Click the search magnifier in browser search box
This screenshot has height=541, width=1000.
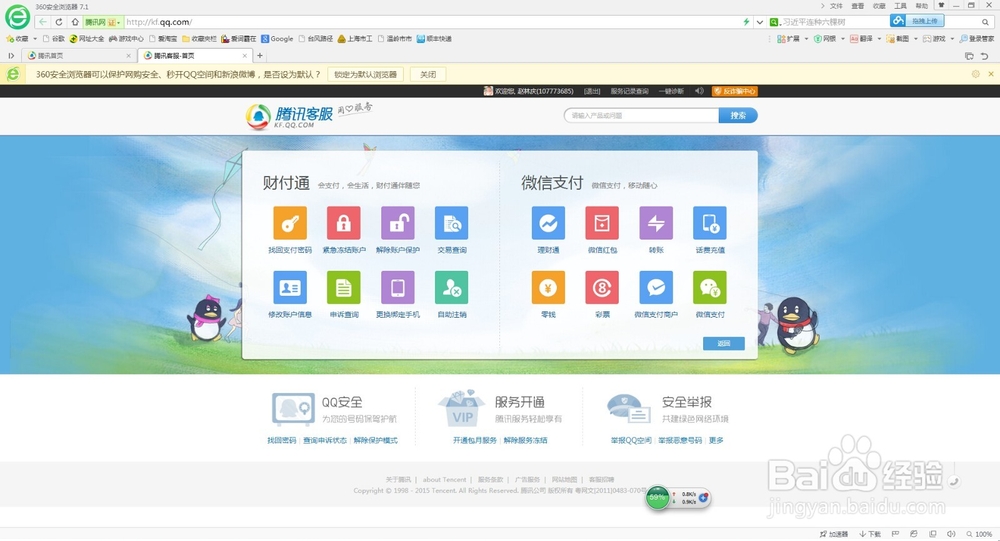tap(985, 22)
